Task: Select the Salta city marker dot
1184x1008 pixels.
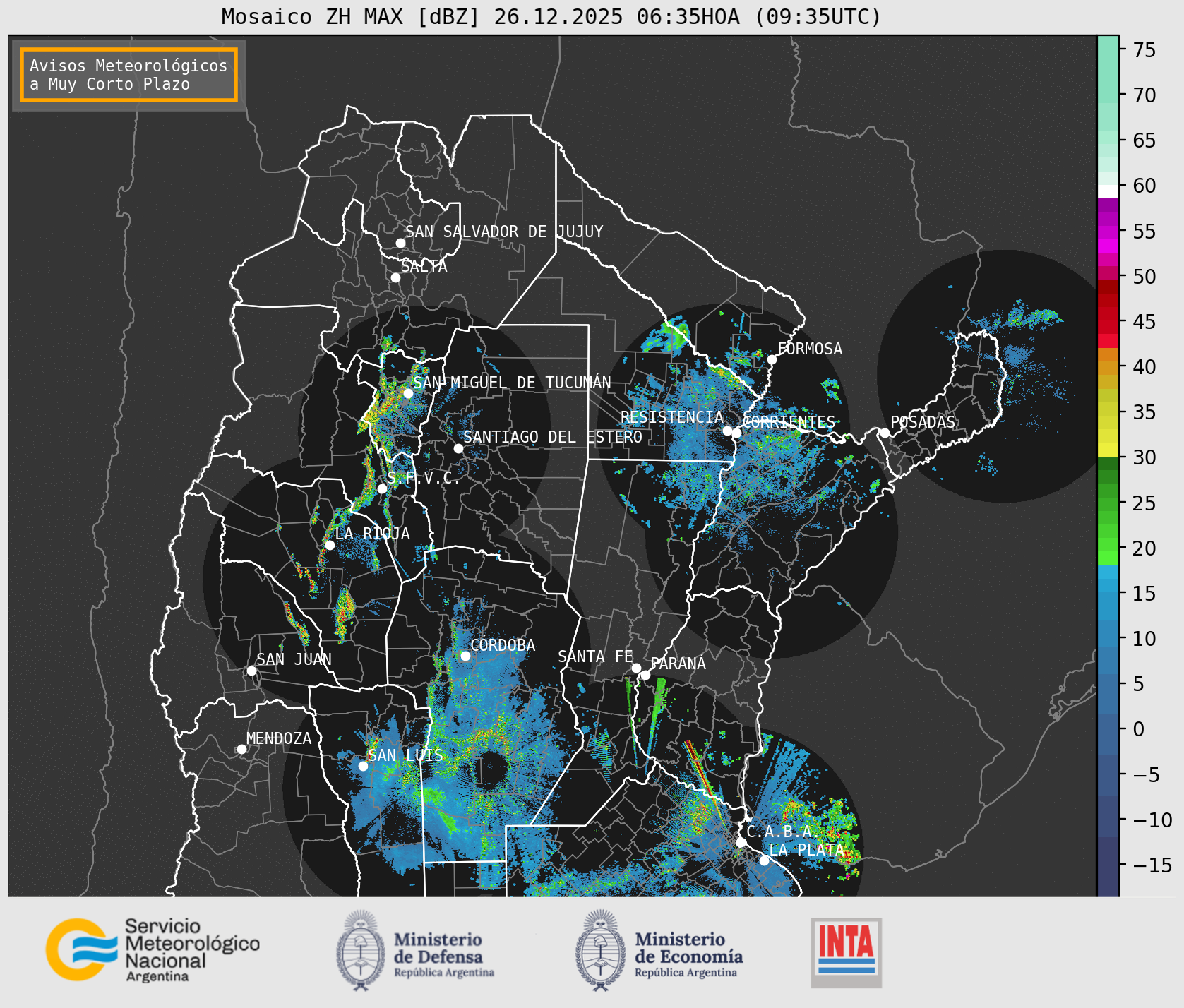Action: [x=395, y=277]
